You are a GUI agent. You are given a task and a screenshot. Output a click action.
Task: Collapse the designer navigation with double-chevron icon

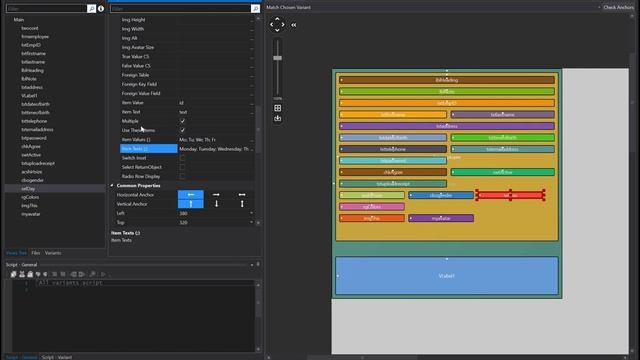coord(293,25)
